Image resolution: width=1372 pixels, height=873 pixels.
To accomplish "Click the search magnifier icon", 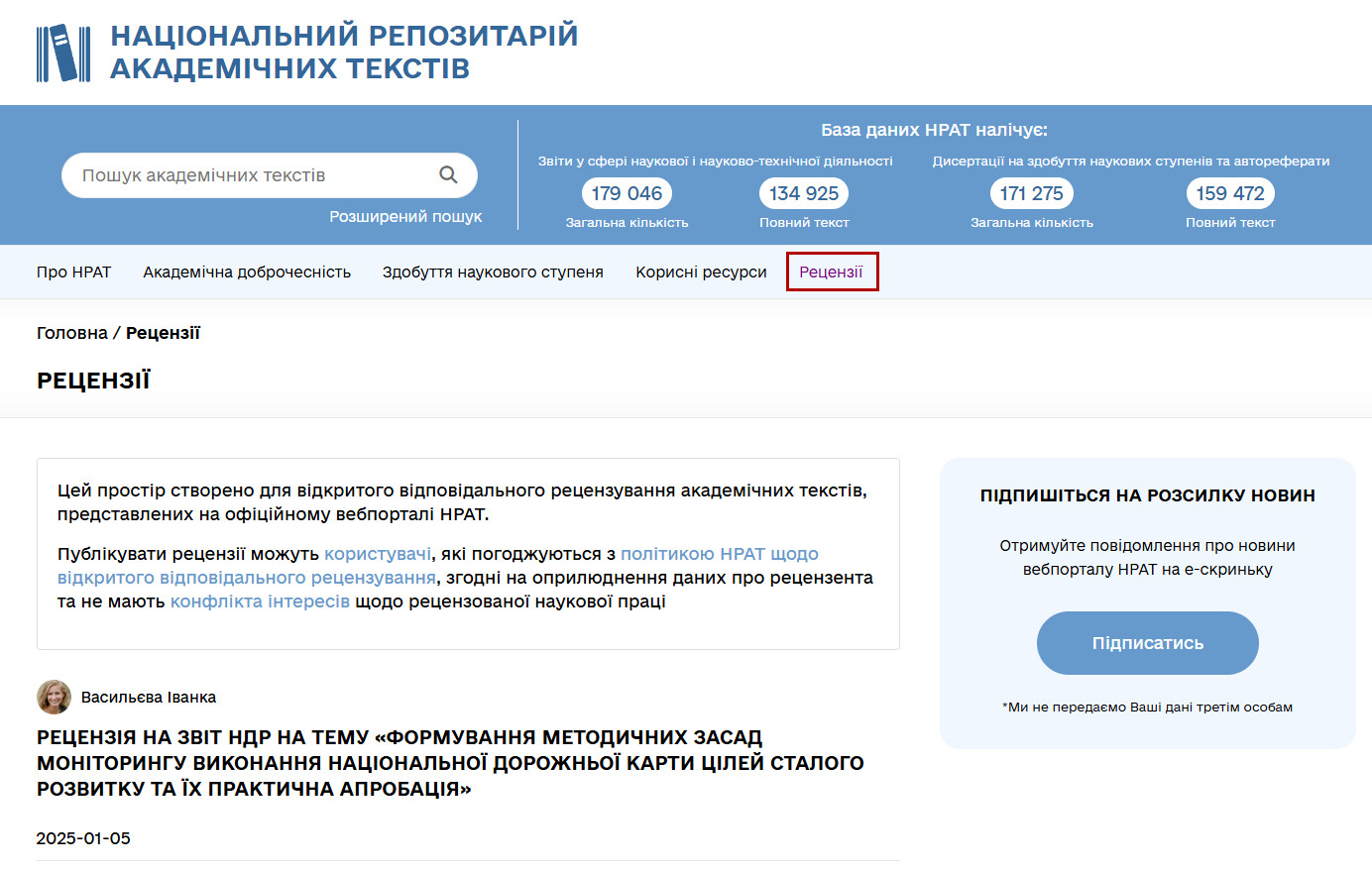I will point(448,174).
